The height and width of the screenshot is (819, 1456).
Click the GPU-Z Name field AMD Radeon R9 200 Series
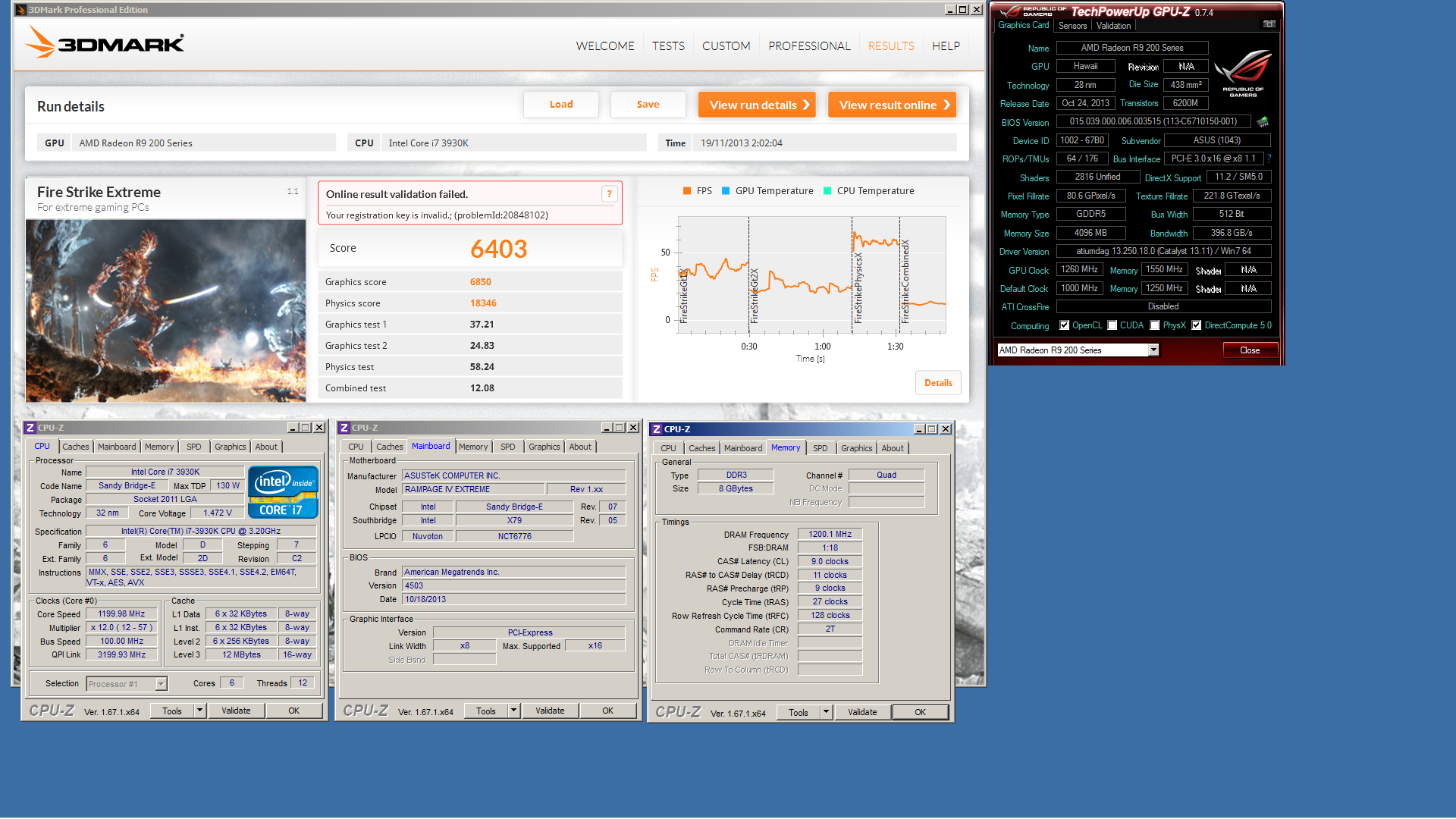point(1132,48)
